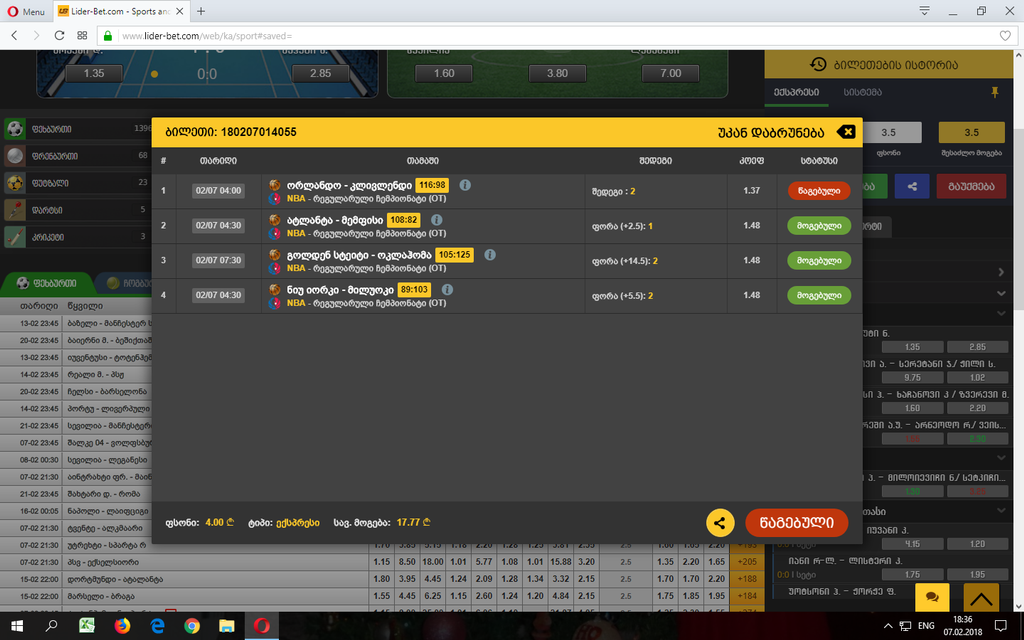The image size is (1024, 640).
Task: Show info for the 105:125 Golden State match
Action: [490, 255]
